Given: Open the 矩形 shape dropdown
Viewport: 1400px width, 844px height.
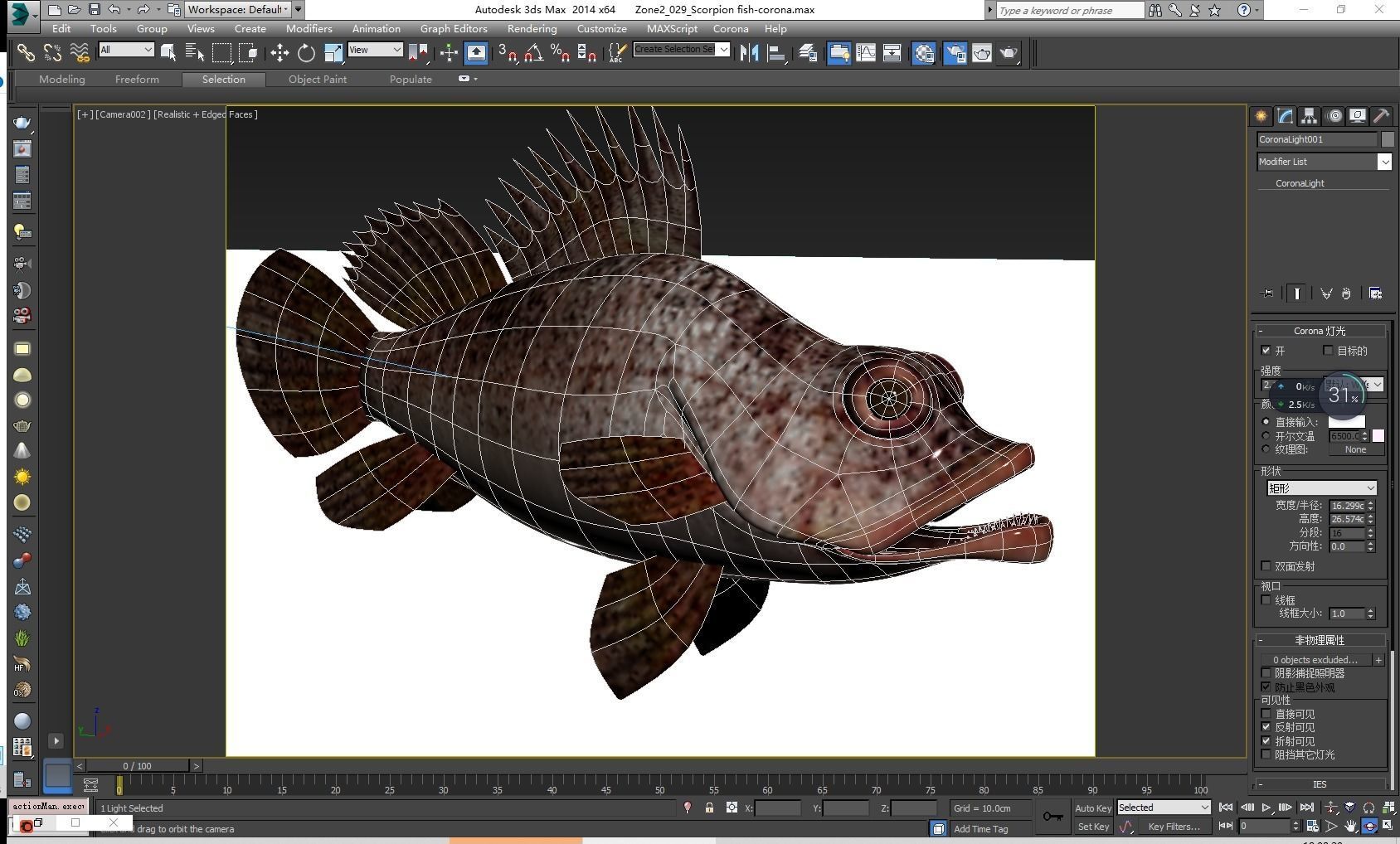Looking at the screenshot, I should click(1322, 488).
